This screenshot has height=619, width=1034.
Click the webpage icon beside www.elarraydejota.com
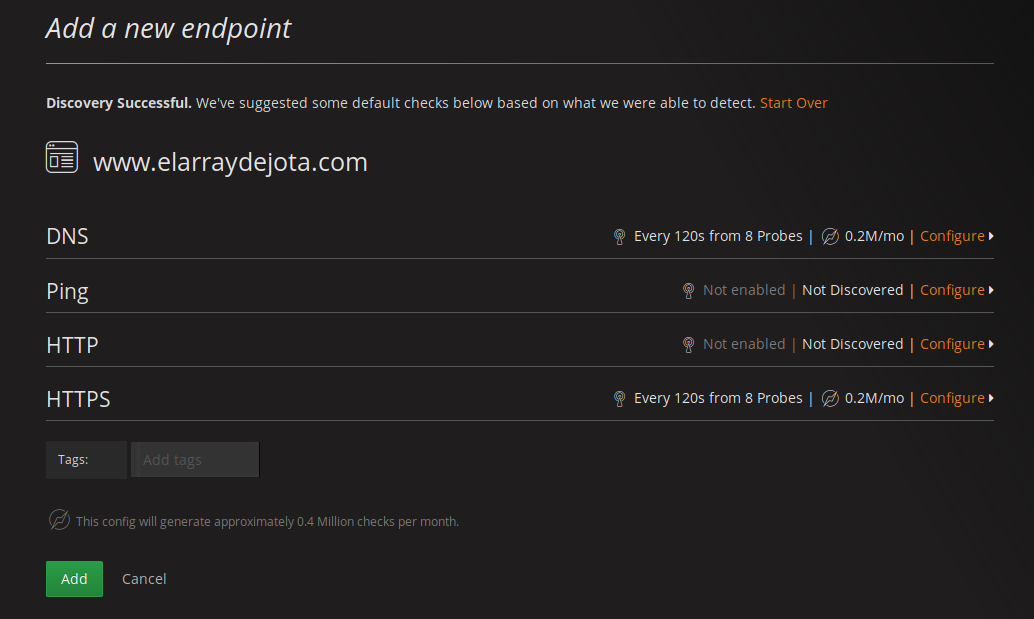[62, 158]
